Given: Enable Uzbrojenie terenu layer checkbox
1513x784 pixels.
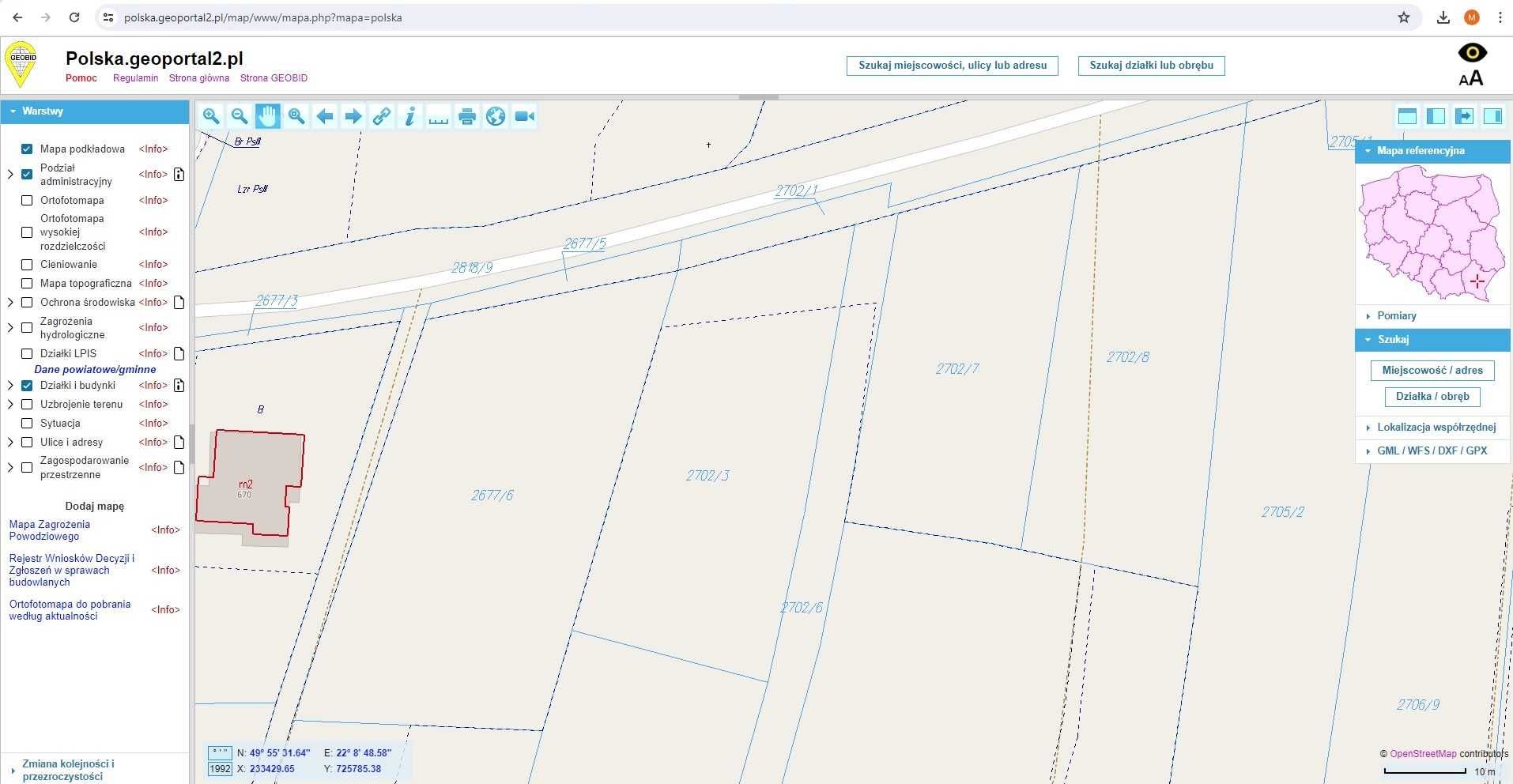Looking at the screenshot, I should pyautogui.click(x=27, y=405).
